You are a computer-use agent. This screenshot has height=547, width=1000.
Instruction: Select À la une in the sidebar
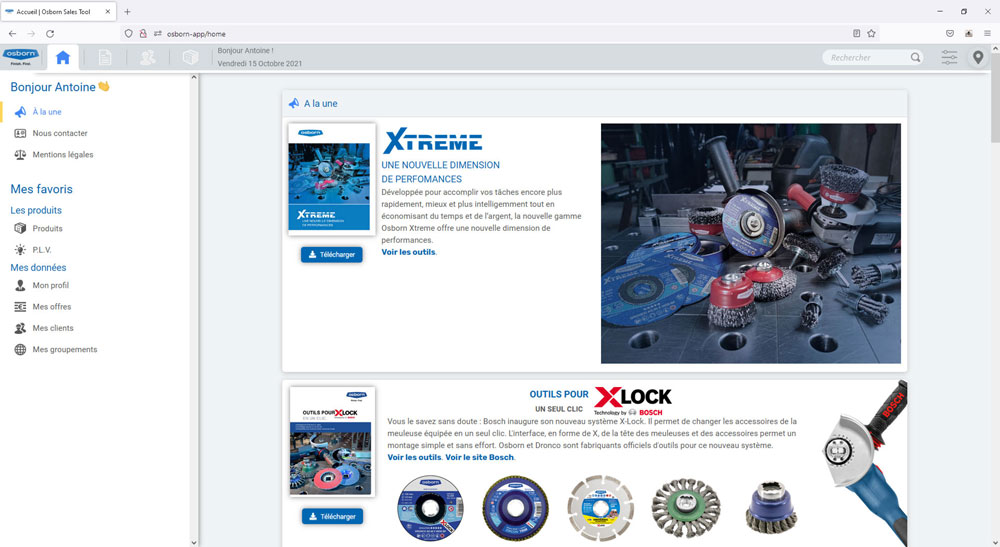47,112
